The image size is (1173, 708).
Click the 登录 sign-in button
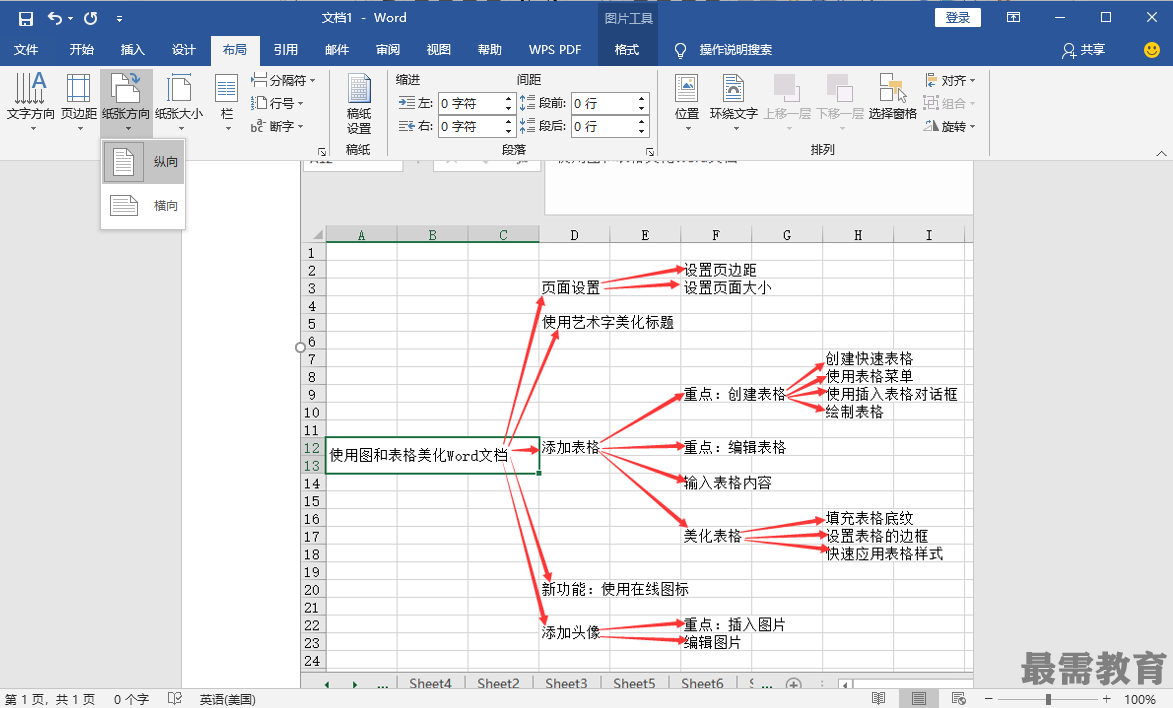[x=958, y=18]
